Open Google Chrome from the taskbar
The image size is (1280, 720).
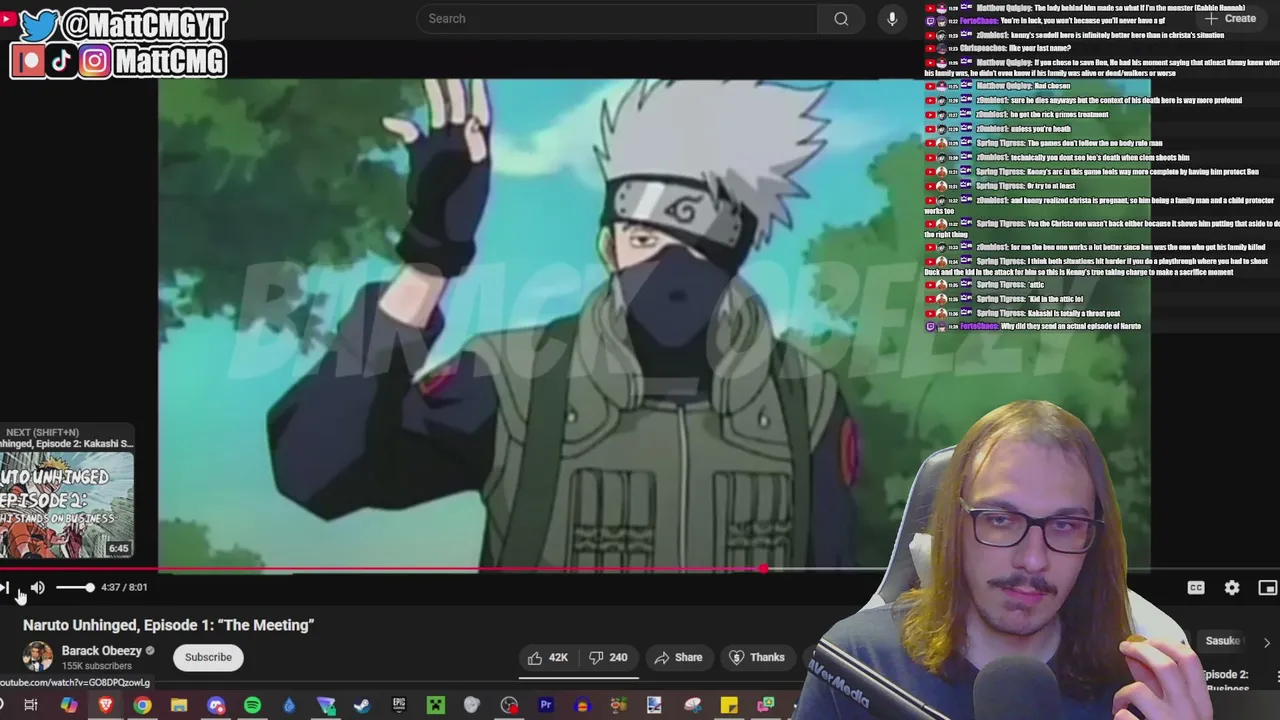142,706
